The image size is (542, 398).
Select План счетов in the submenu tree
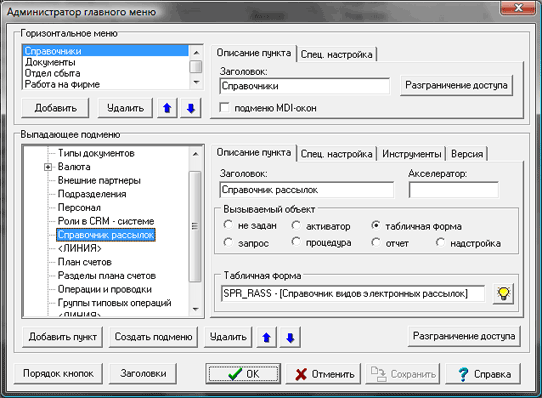click(x=85, y=262)
